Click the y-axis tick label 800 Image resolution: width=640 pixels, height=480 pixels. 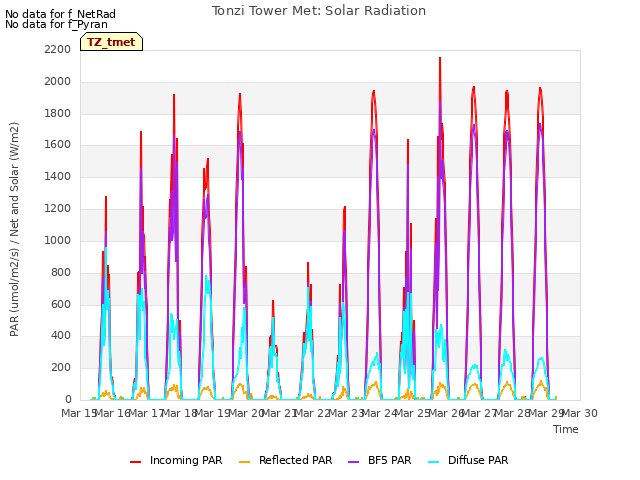[x=61, y=272]
